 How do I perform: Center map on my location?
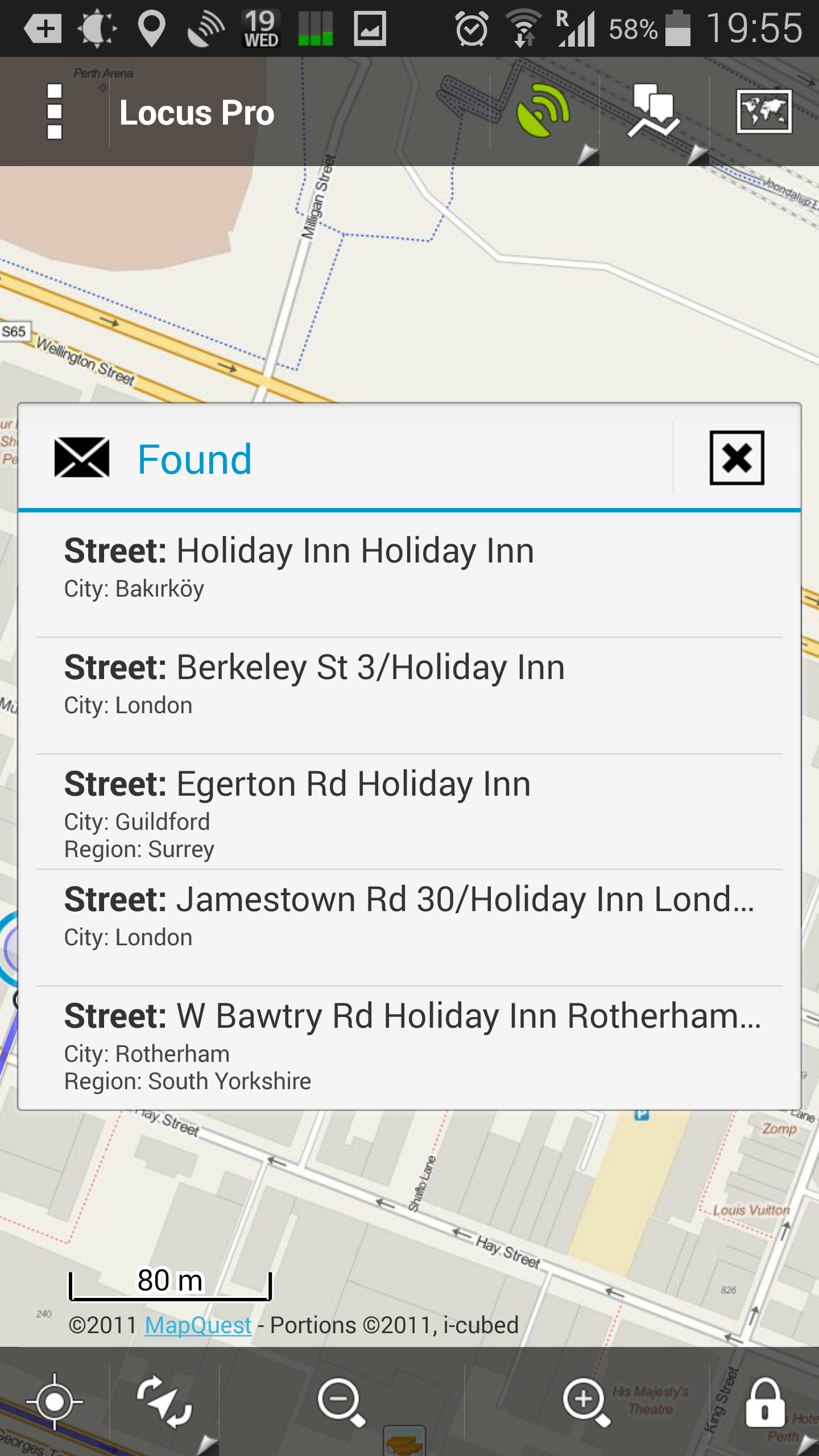pyautogui.click(x=55, y=1403)
